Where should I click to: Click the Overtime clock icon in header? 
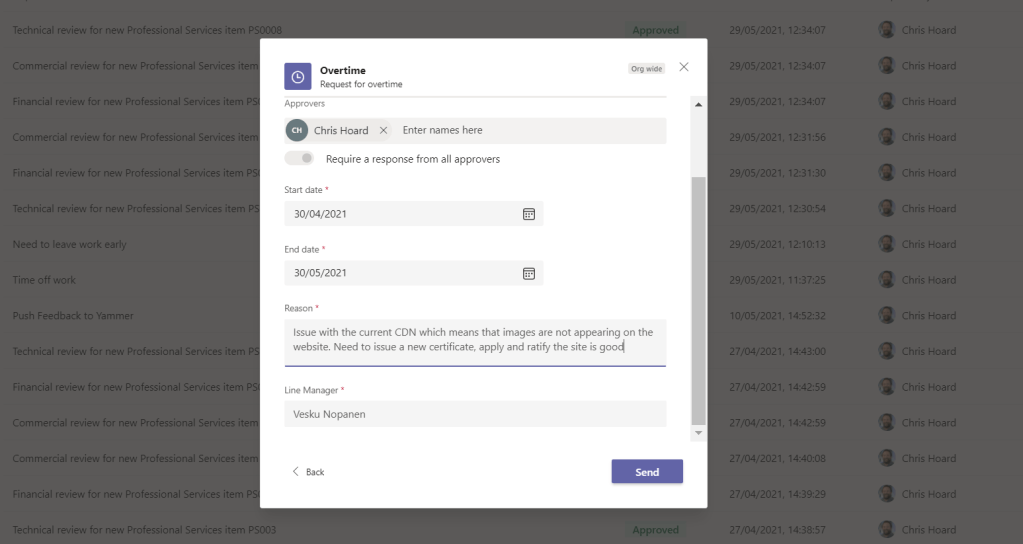tap(297, 77)
